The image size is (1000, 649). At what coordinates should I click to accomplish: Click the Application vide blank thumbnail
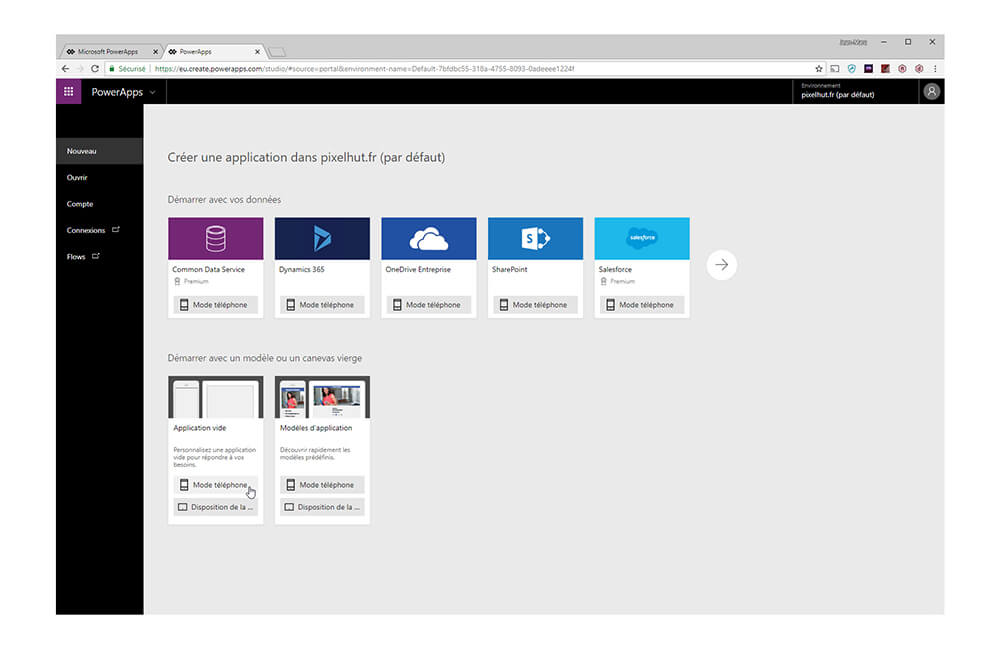(216, 397)
